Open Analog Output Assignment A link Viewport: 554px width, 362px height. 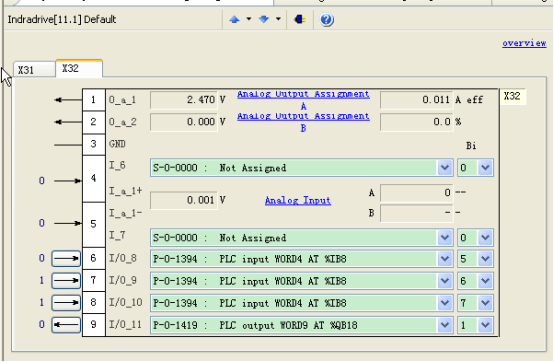[303, 100]
